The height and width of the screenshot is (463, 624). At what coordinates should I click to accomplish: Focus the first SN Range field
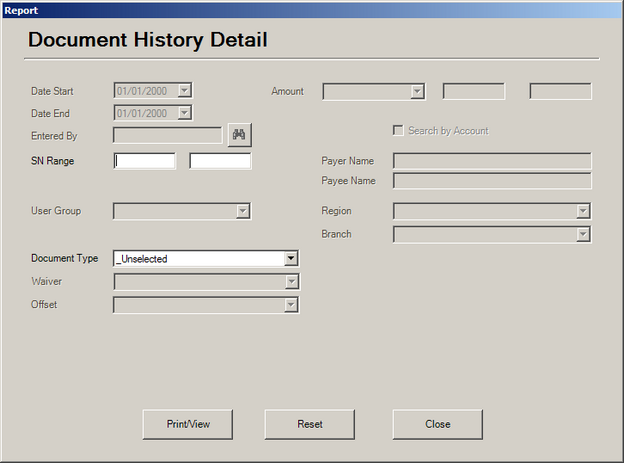[144, 161]
